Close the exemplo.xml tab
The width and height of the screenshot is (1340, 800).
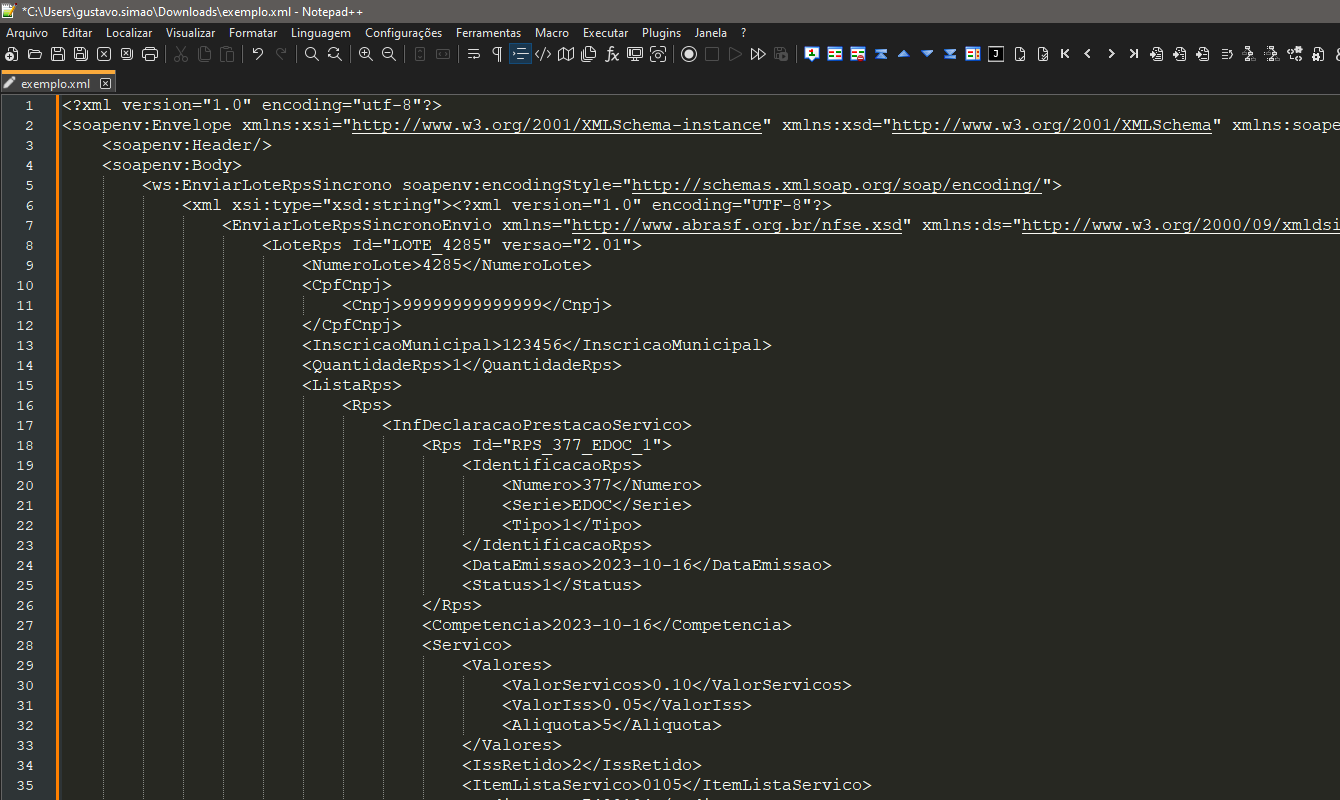pos(105,84)
